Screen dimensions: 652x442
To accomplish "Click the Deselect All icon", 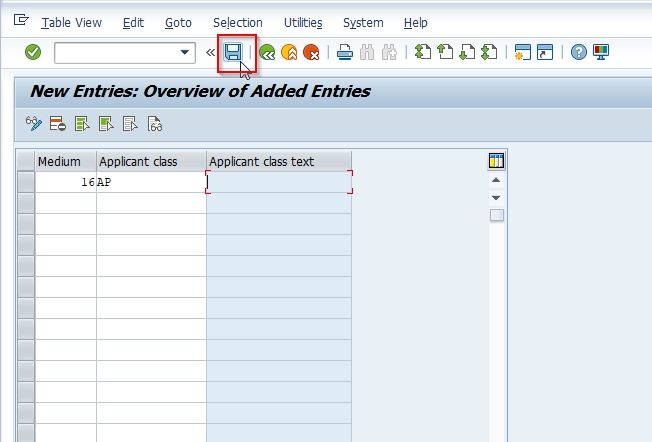I will tap(130, 123).
